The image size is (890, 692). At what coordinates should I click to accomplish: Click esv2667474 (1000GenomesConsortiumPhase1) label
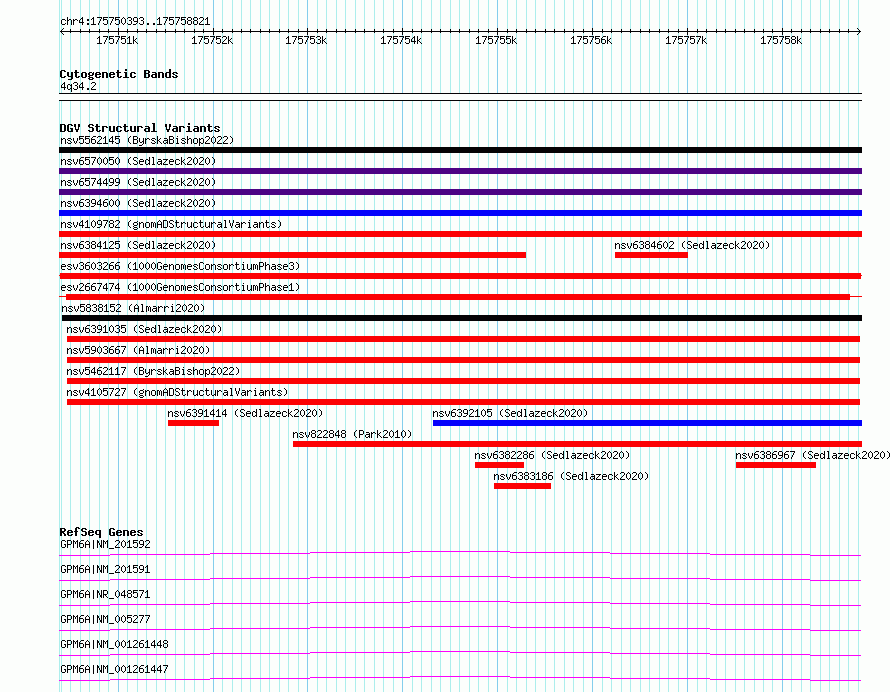point(180,287)
